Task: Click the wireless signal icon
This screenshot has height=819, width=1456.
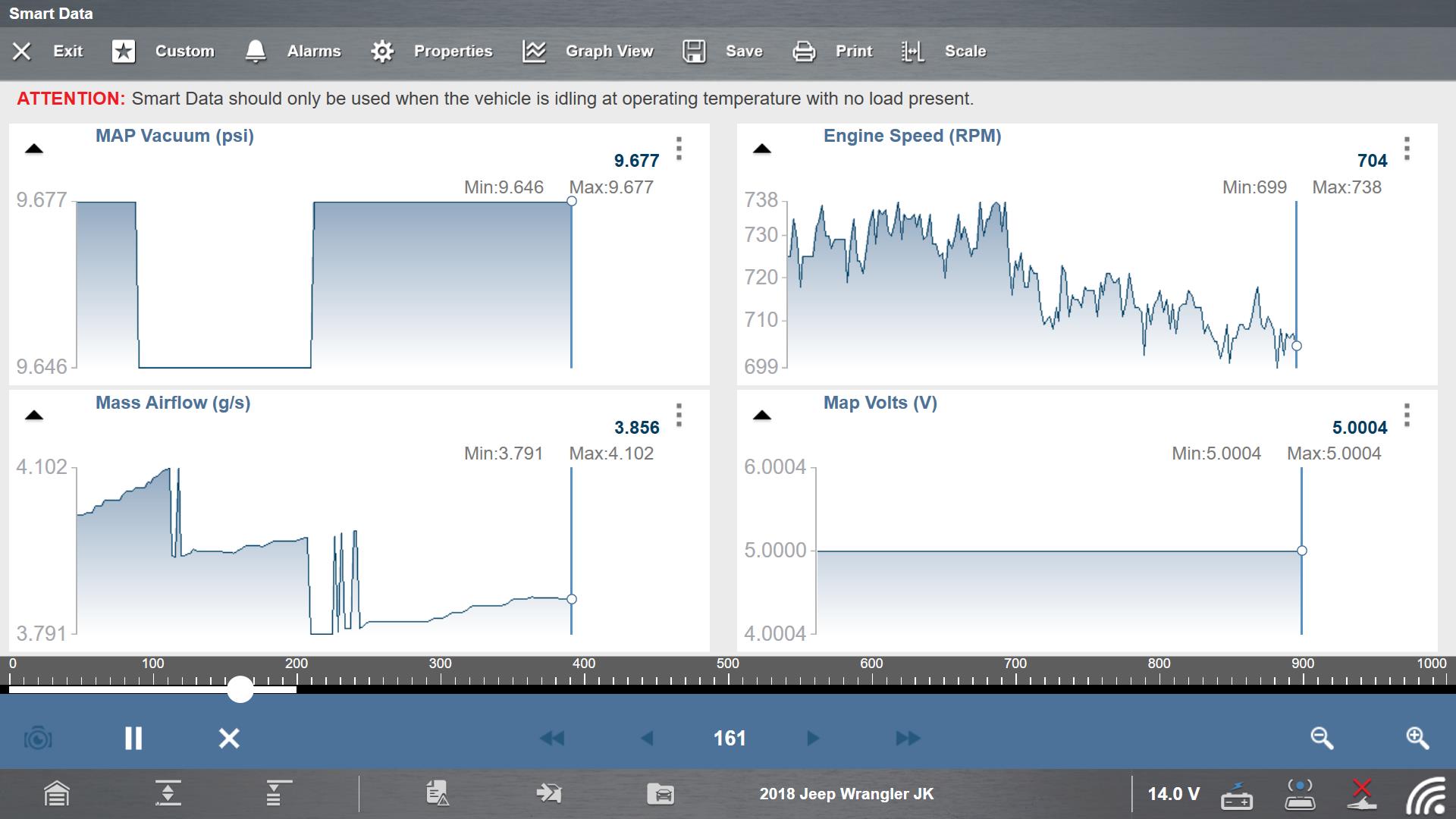Action: tap(1426, 795)
